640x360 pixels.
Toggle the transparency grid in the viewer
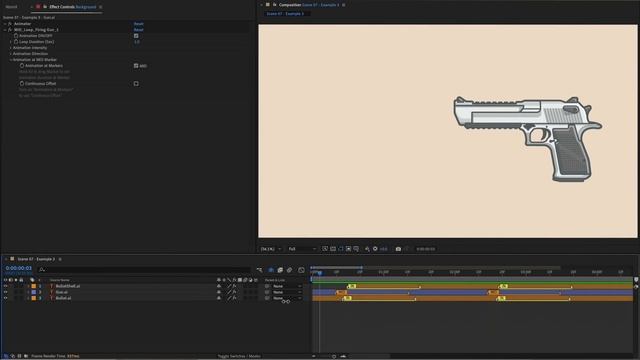tap(333, 249)
